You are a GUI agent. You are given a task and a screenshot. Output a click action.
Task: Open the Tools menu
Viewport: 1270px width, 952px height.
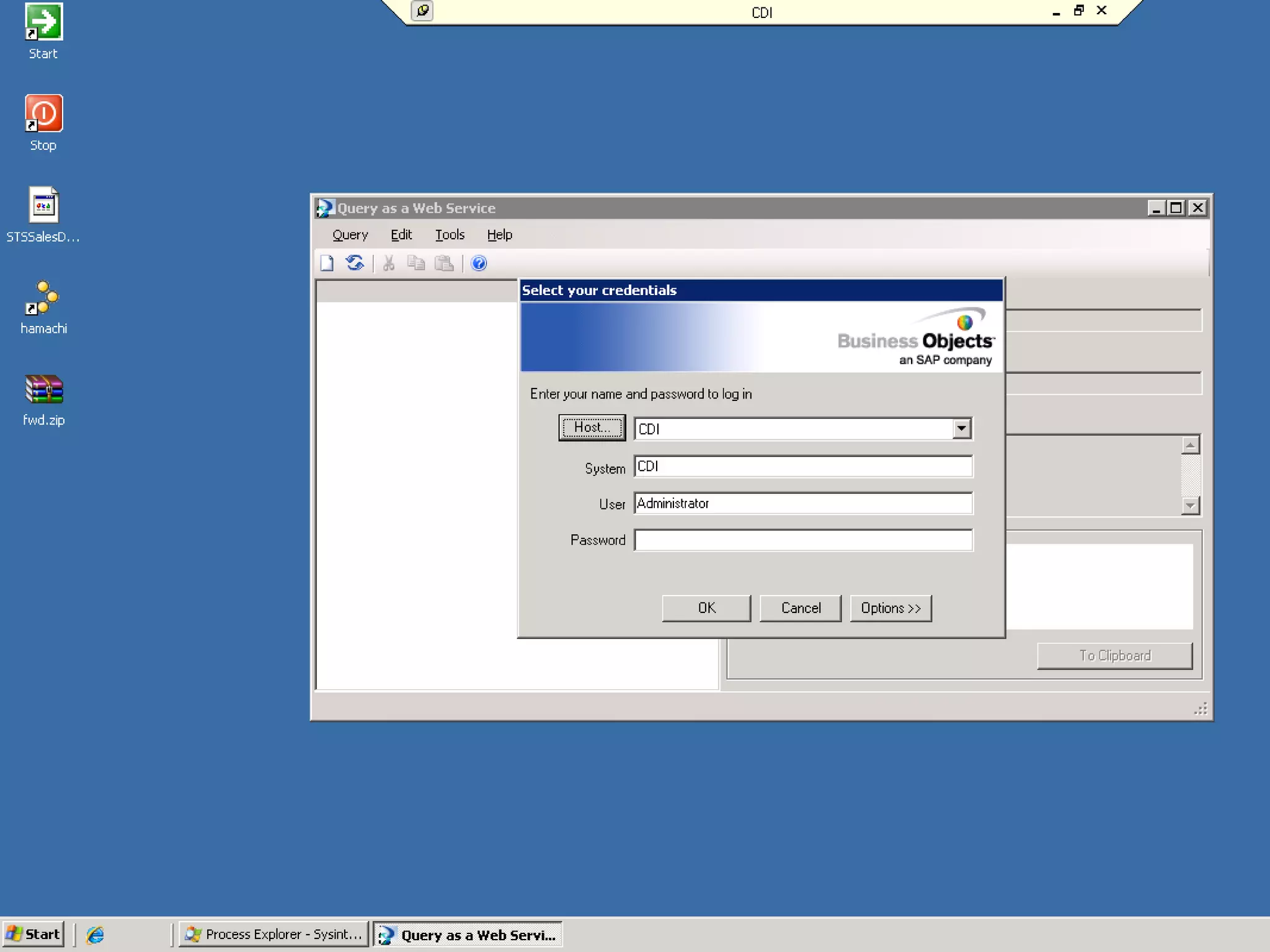(450, 235)
